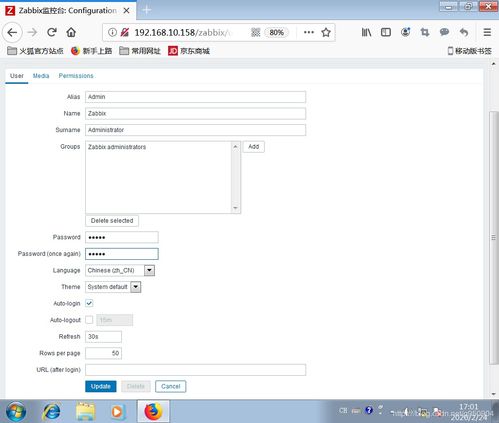The height and width of the screenshot is (423, 499).
Task: Go to the Firefox home page icon
Action: click(x=71, y=32)
